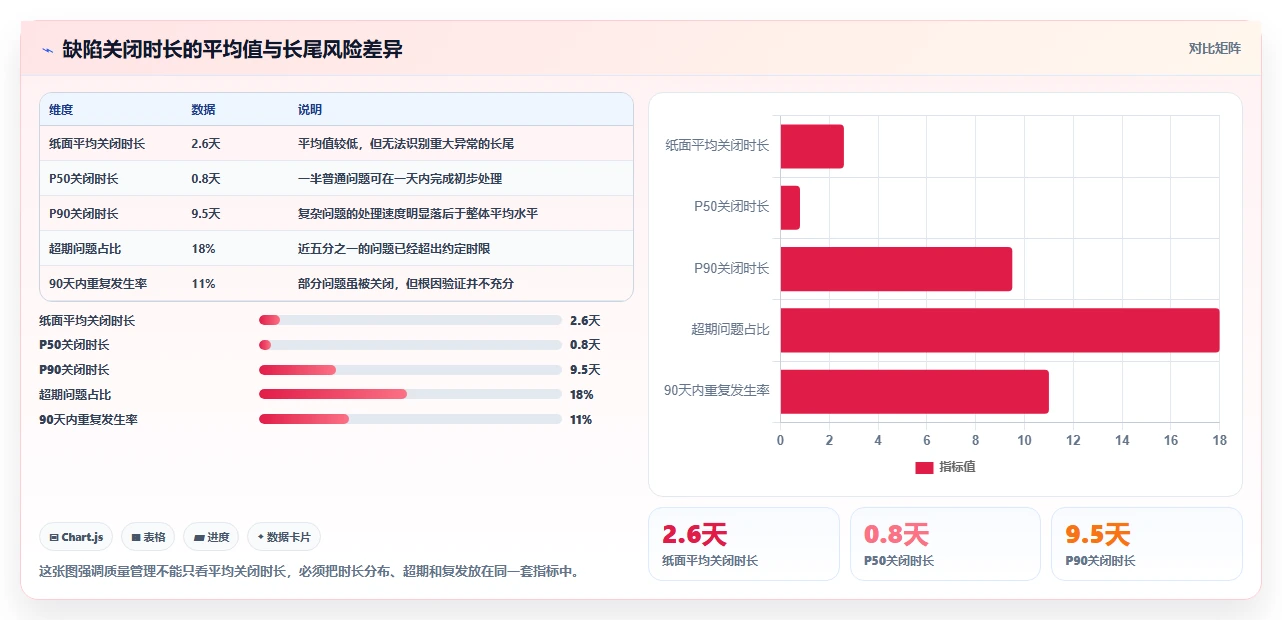This screenshot has height=620, width=1282.
Task: Click the 18% progress value label
Action: coord(582,395)
